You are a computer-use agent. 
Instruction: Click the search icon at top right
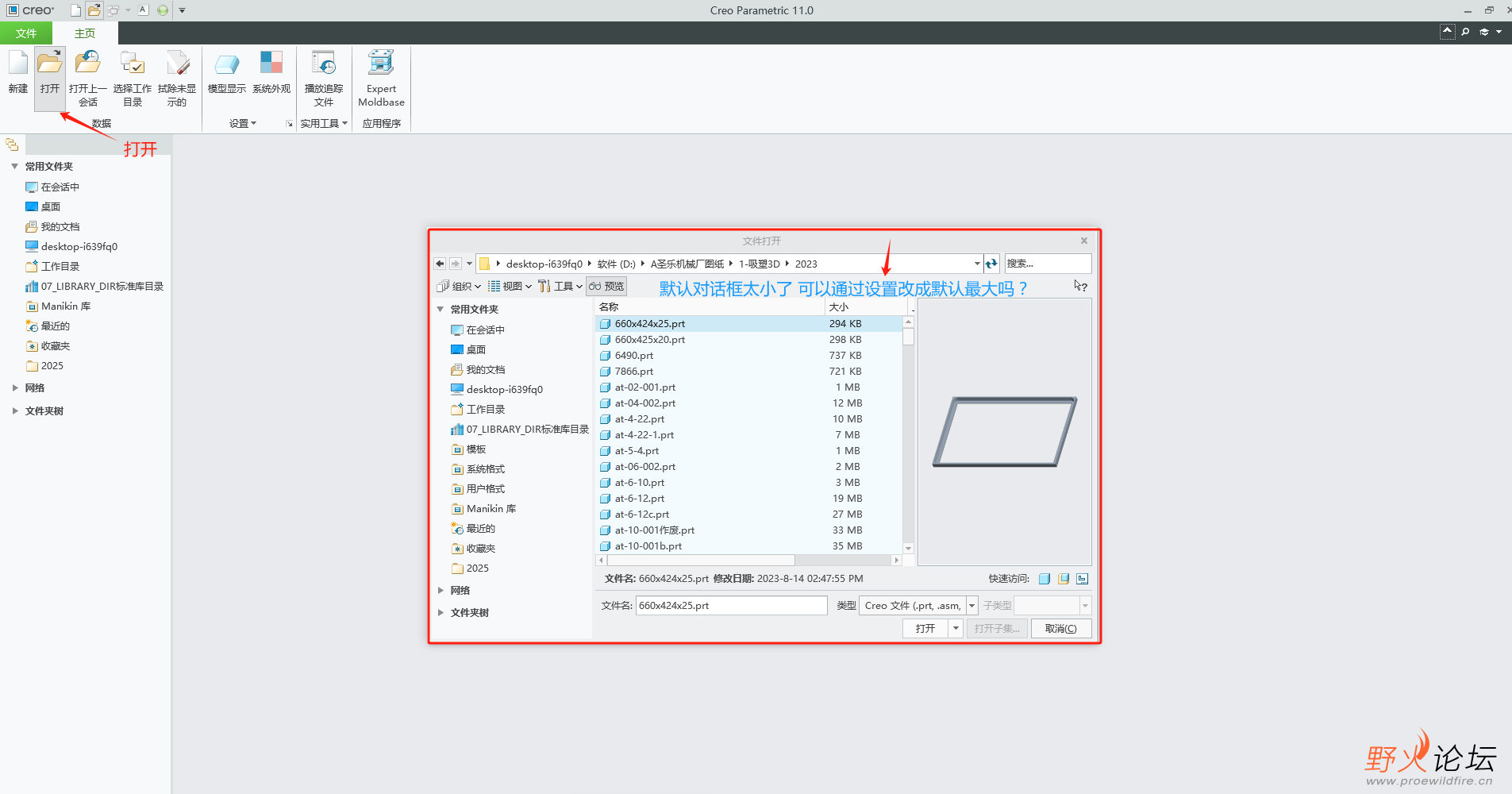(x=1465, y=32)
